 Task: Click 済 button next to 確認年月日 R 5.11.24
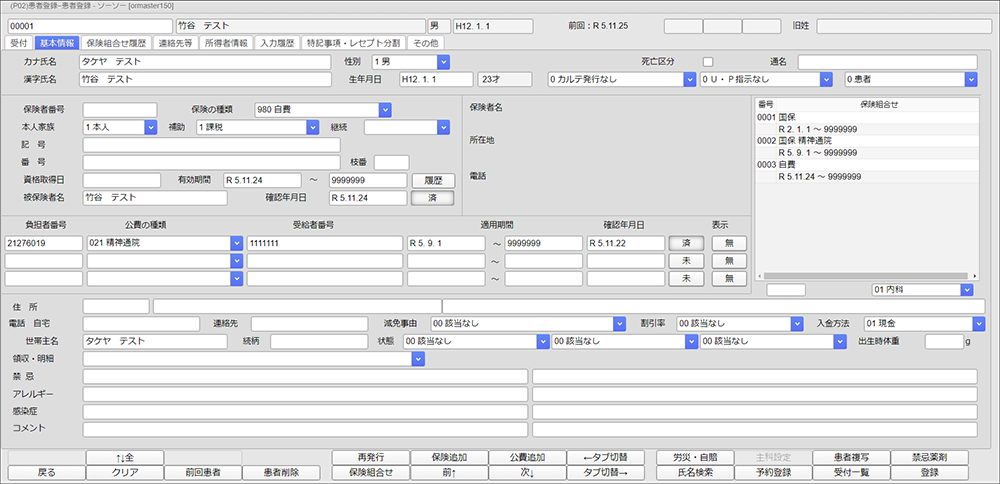click(432, 198)
